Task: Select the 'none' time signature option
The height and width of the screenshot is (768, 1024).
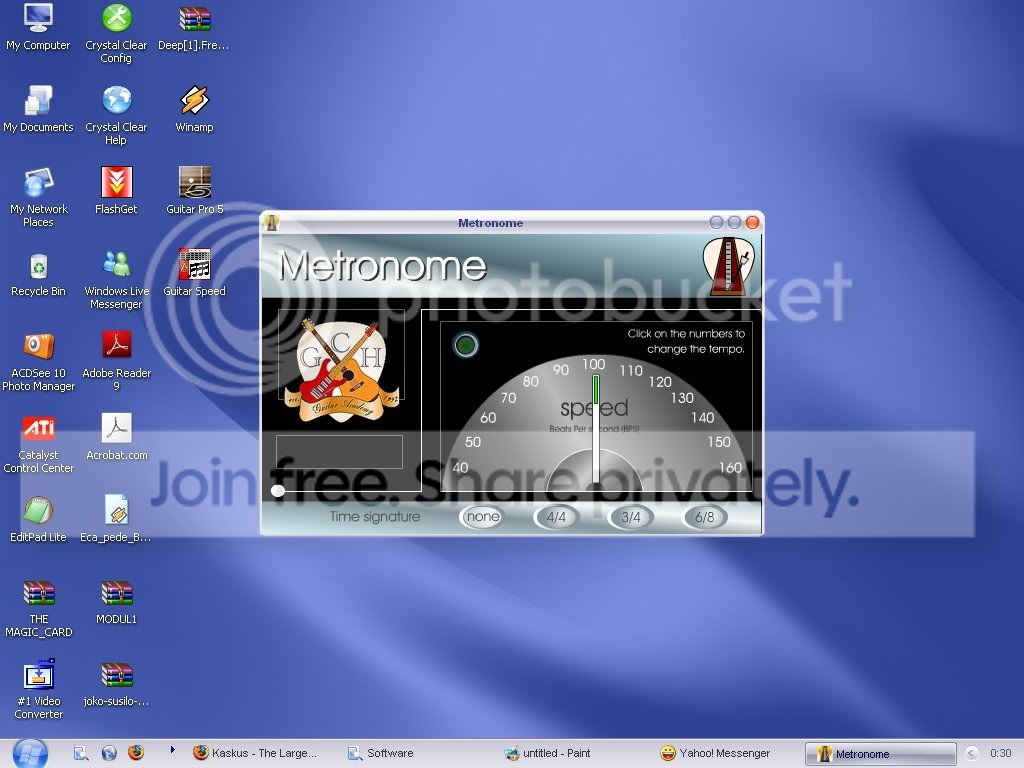Action: pos(483,517)
